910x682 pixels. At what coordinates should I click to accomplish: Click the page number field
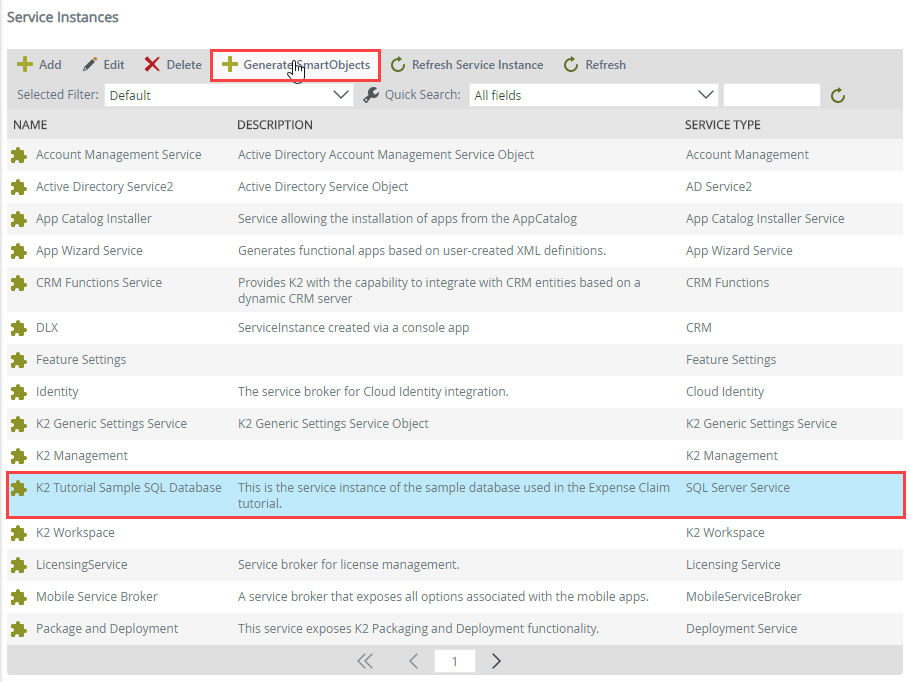tap(454, 661)
